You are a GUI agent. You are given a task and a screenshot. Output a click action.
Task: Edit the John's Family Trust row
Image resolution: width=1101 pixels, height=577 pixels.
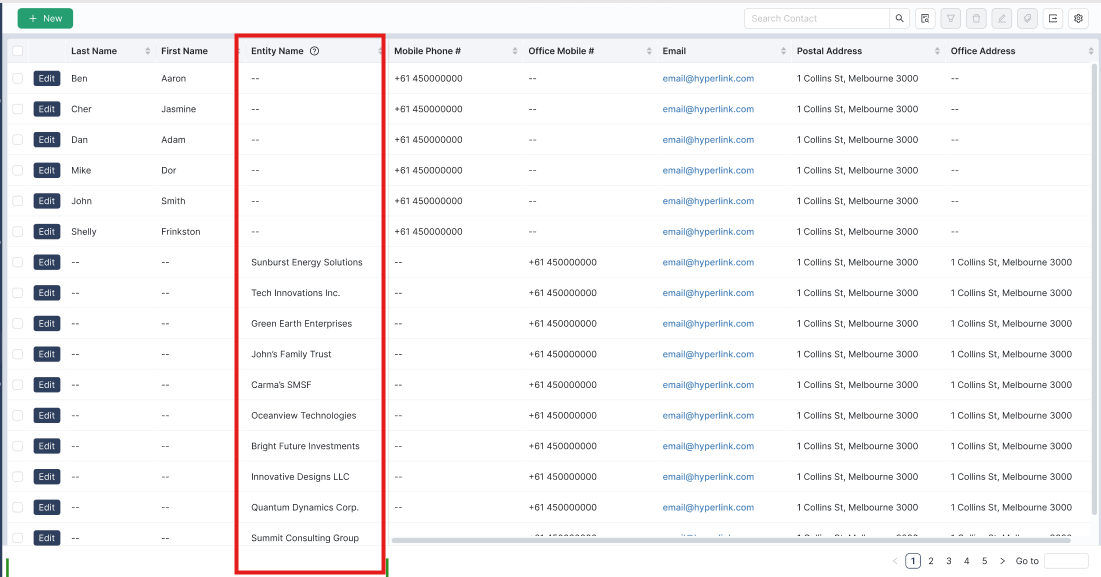(x=47, y=354)
